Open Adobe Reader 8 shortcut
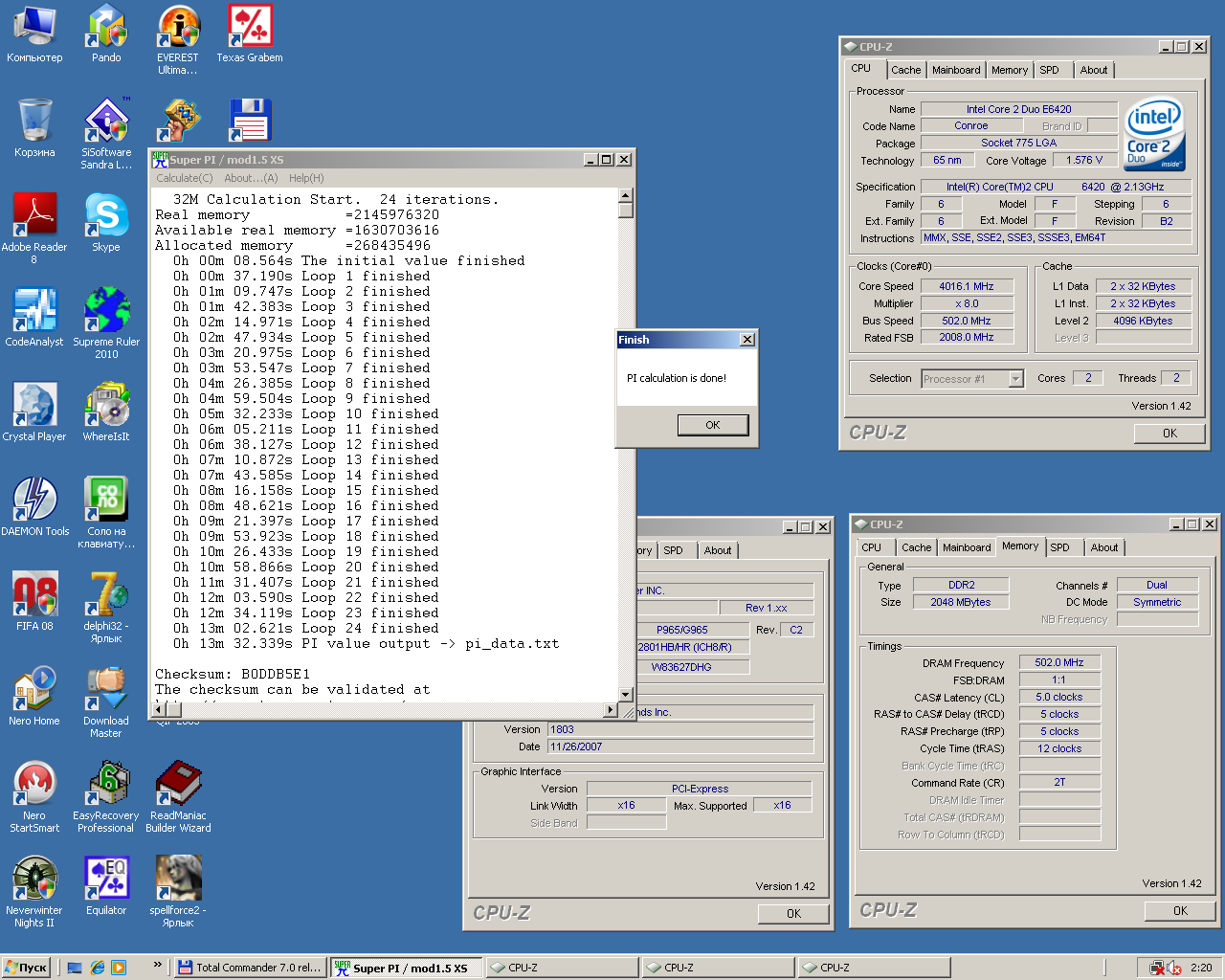Image resolution: width=1225 pixels, height=980 pixels. [x=34, y=229]
